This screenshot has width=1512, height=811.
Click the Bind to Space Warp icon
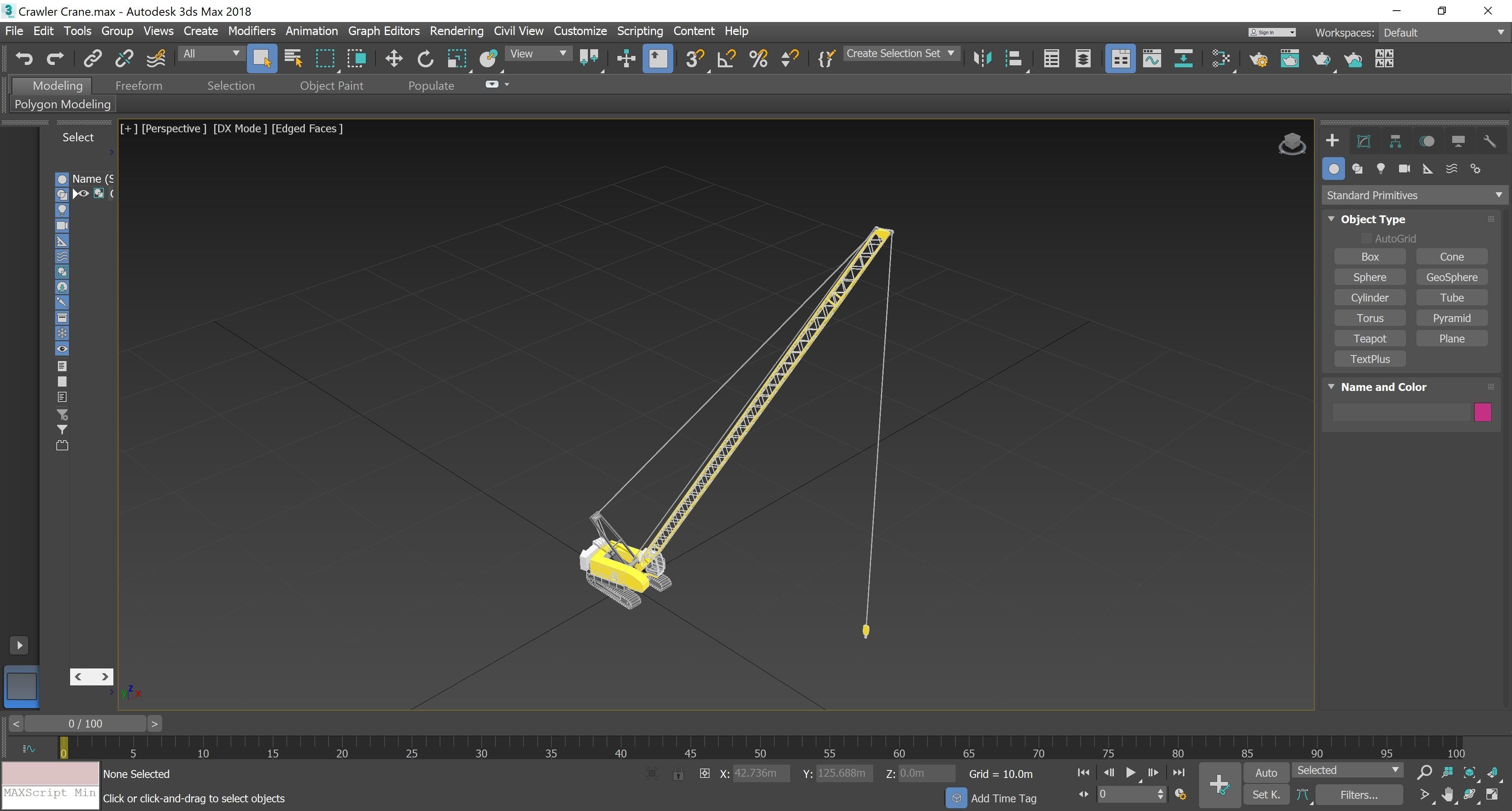point(156,58)
